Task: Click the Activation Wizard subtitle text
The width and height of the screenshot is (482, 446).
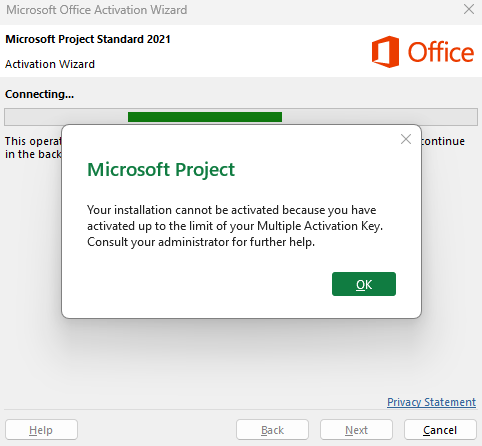Action: coord(50,64)
